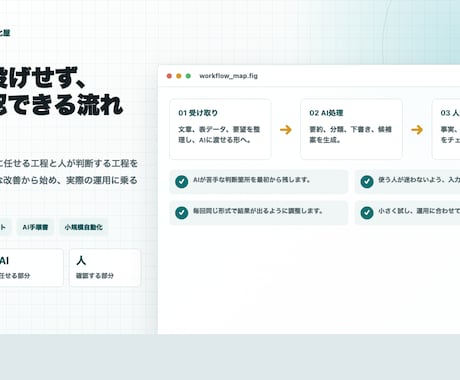
Task: Click the paragraph line '任せる工程と人が判断する工程を'
Action: point(69,163)
